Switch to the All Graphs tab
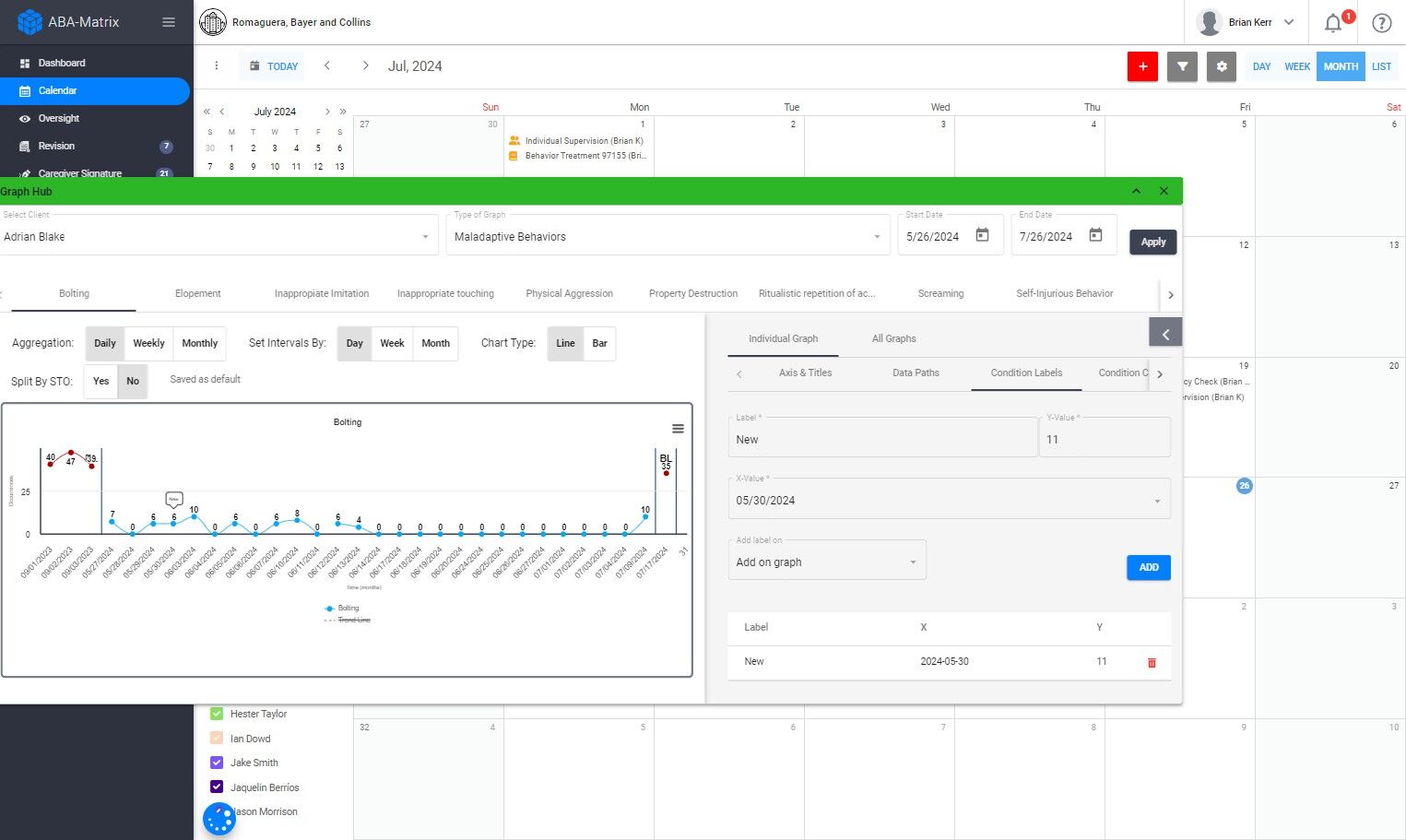 coord(892,338)
